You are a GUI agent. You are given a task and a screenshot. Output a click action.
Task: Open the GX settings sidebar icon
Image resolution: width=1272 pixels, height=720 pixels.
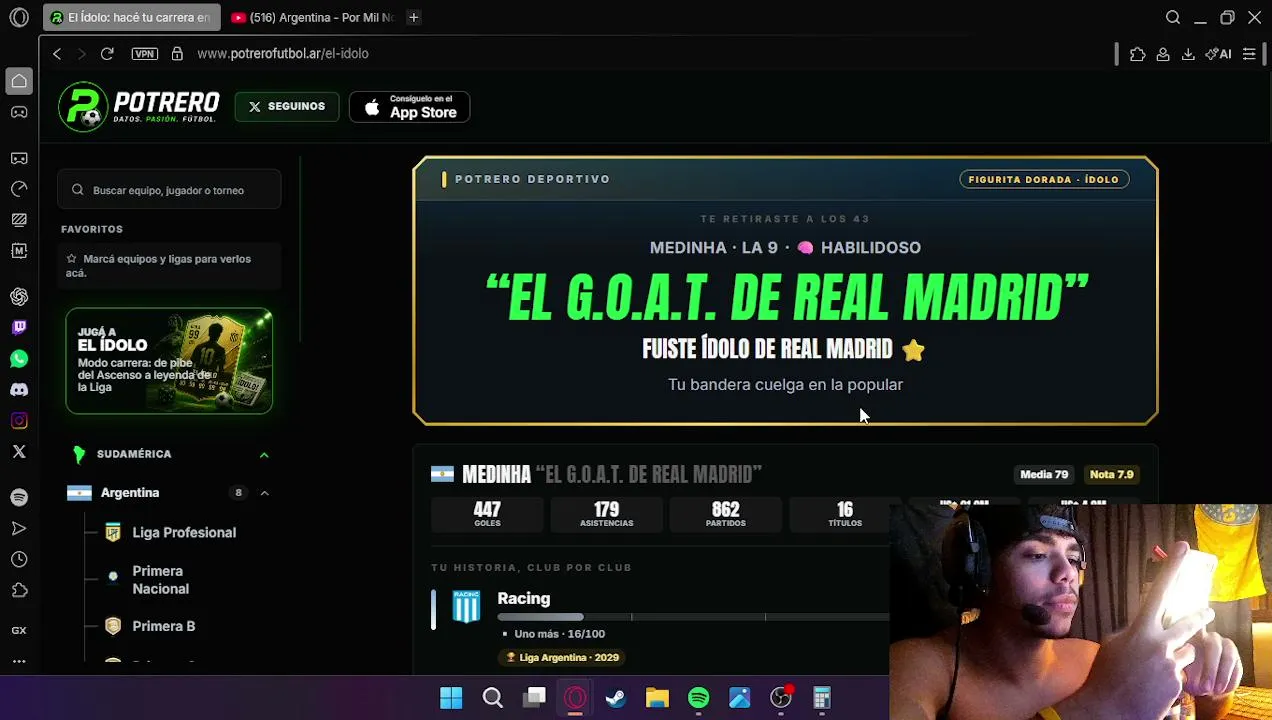(19, 630)
